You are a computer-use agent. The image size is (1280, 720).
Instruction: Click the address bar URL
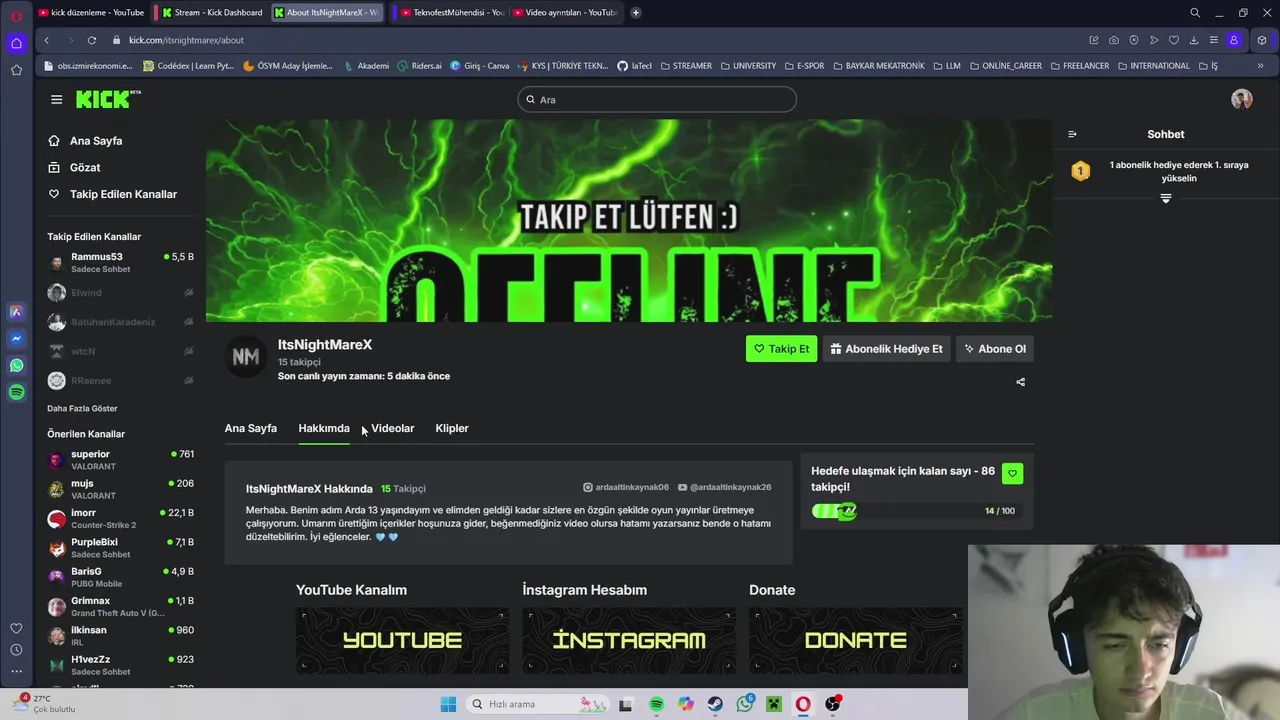pos(186,40)
